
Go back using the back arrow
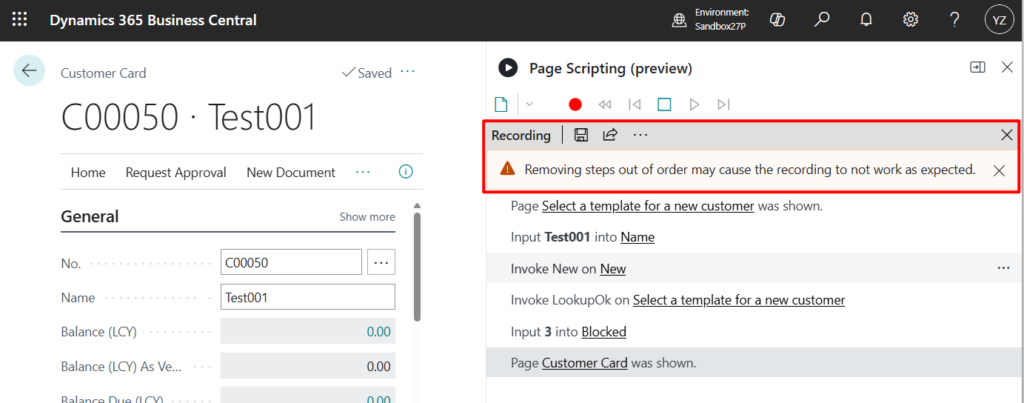(x=29, y=71)
